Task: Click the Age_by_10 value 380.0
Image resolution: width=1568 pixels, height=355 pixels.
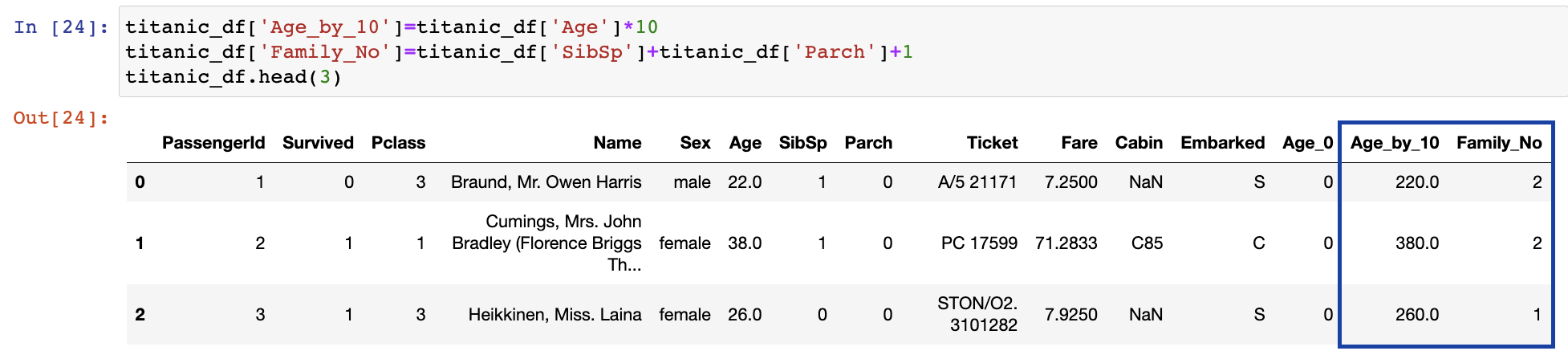Action: (1416, 243)
